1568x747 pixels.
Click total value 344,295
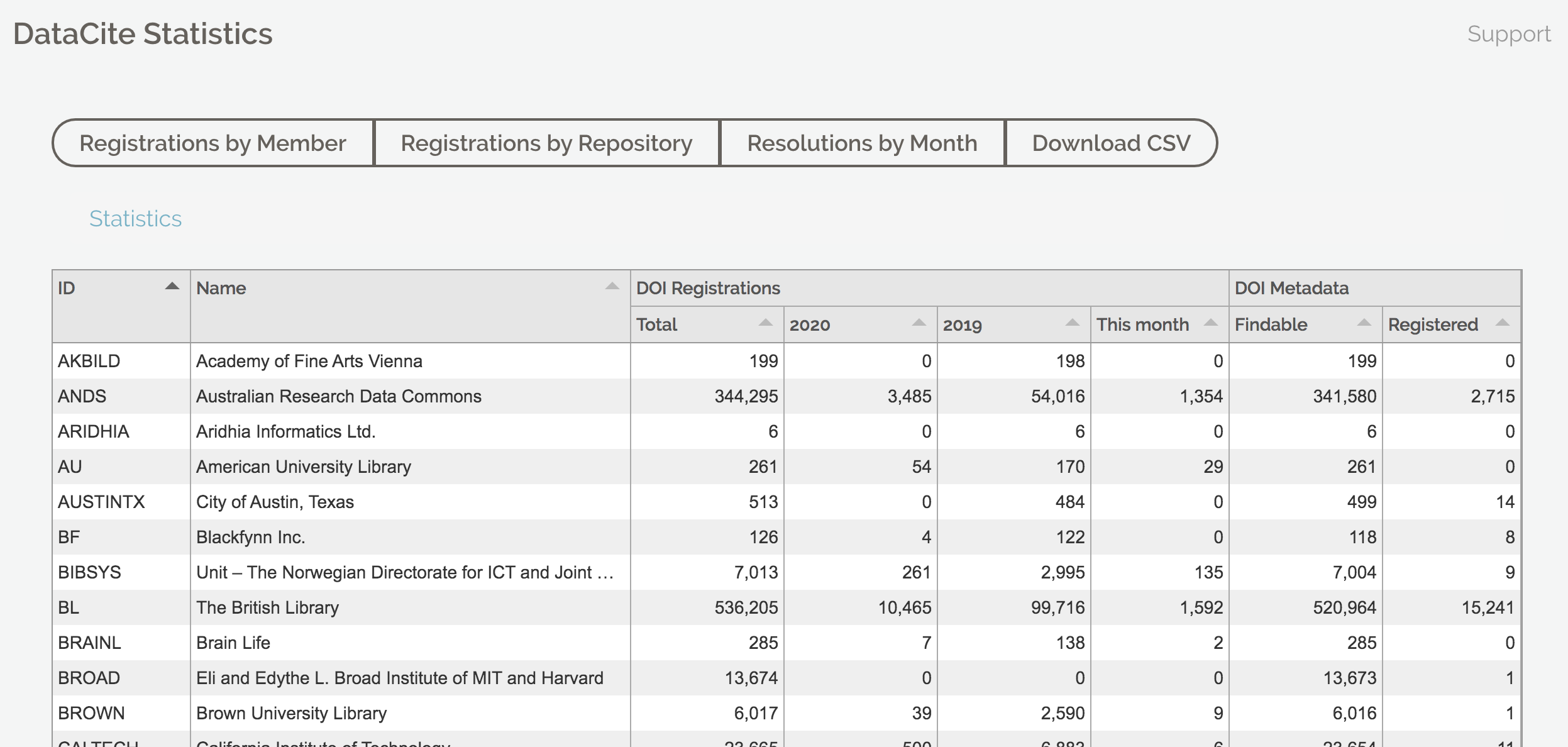(746, 396)
